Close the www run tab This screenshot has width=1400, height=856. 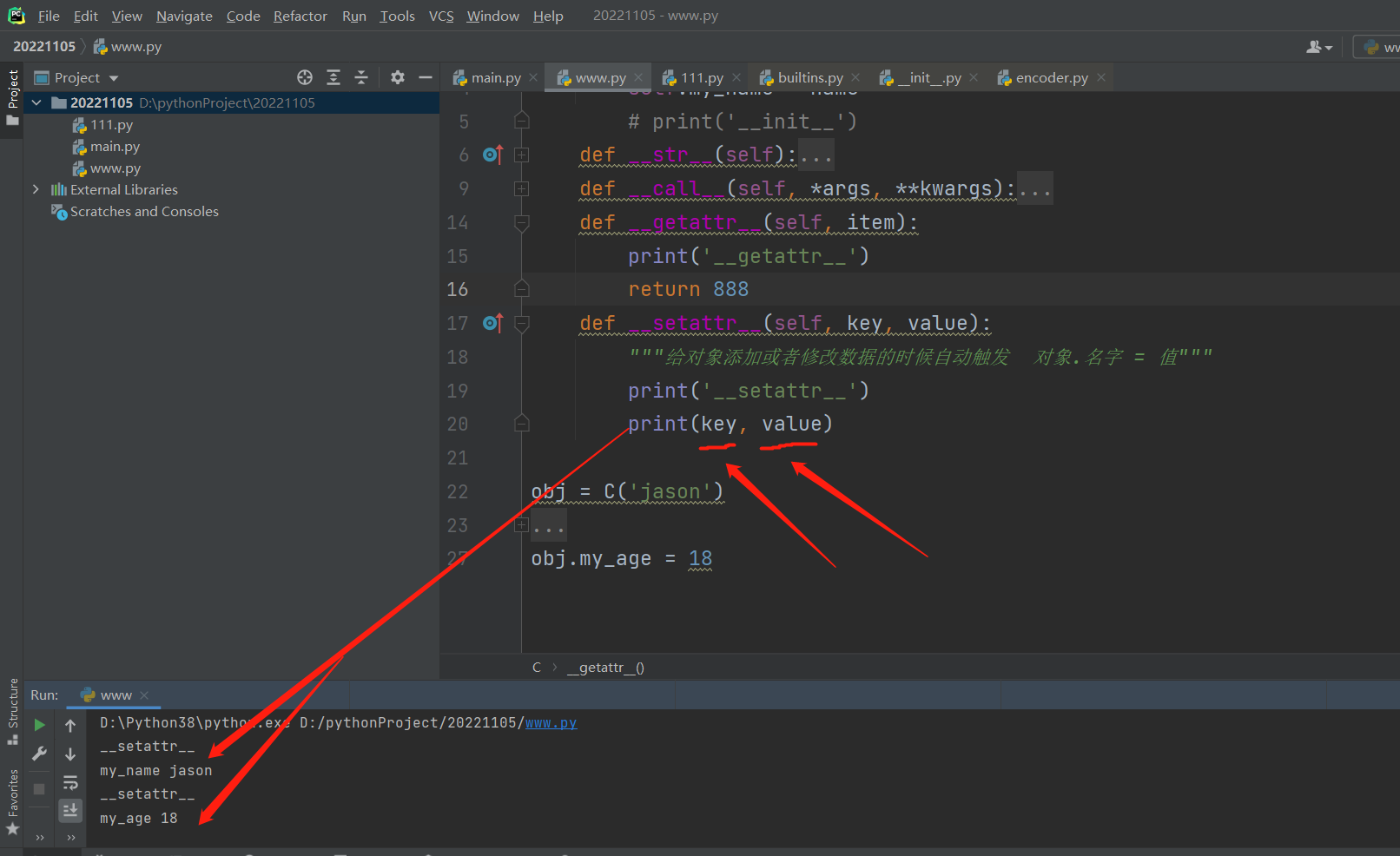[144, 695]
